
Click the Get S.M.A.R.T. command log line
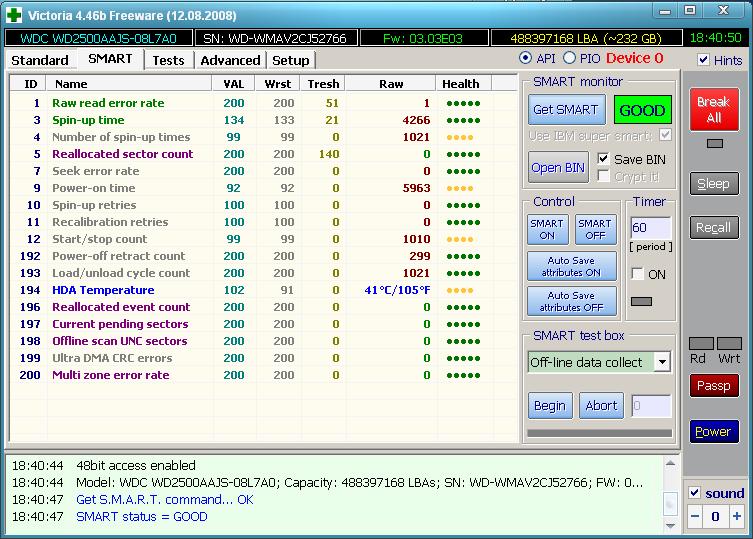(x=165, y=500)
